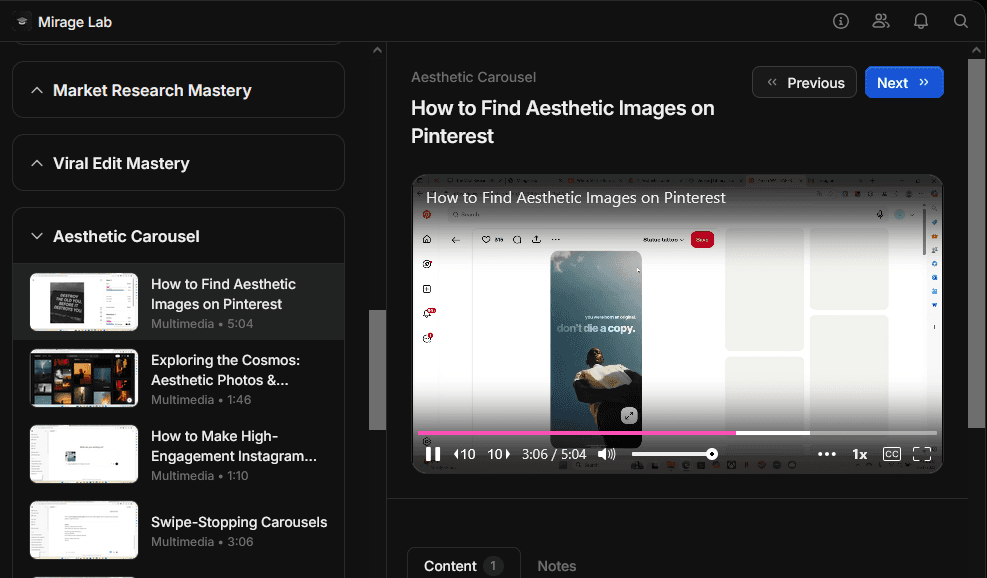Select lesson title Swipe-Stopping Carousels
Image resolution: width=987 pixels, height=578 pixels.
pos(239,522)
